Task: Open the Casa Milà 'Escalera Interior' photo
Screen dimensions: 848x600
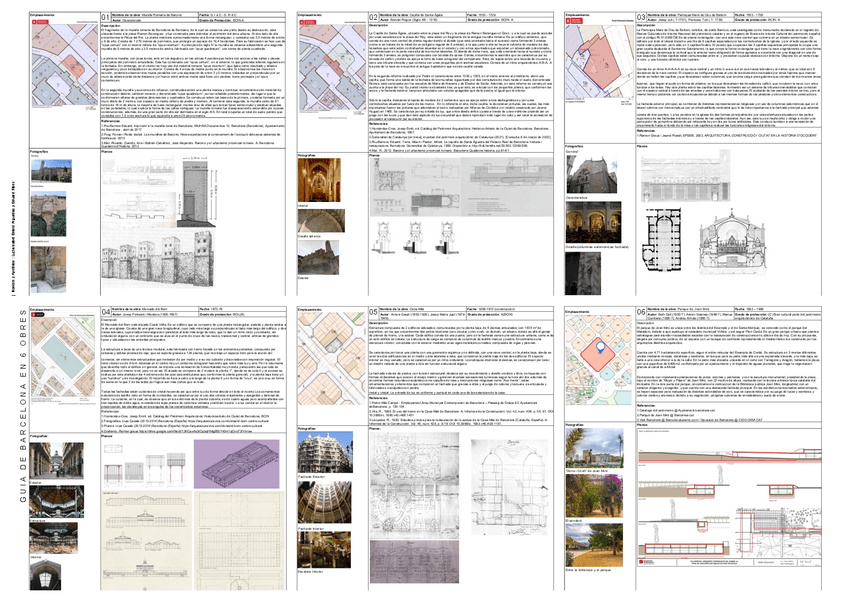Action: click(x=324, y=549)
